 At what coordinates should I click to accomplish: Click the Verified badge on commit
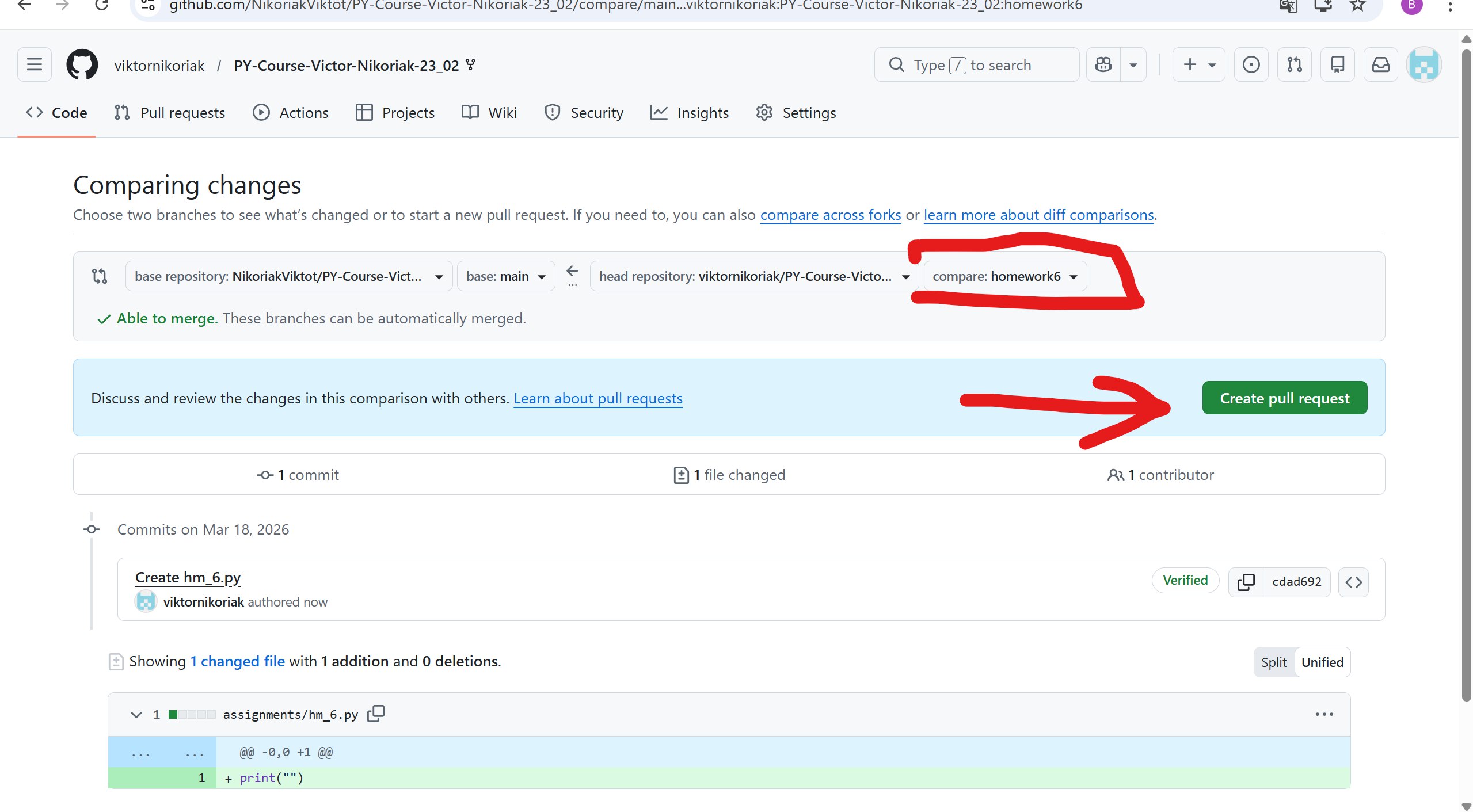point(1185,580)
